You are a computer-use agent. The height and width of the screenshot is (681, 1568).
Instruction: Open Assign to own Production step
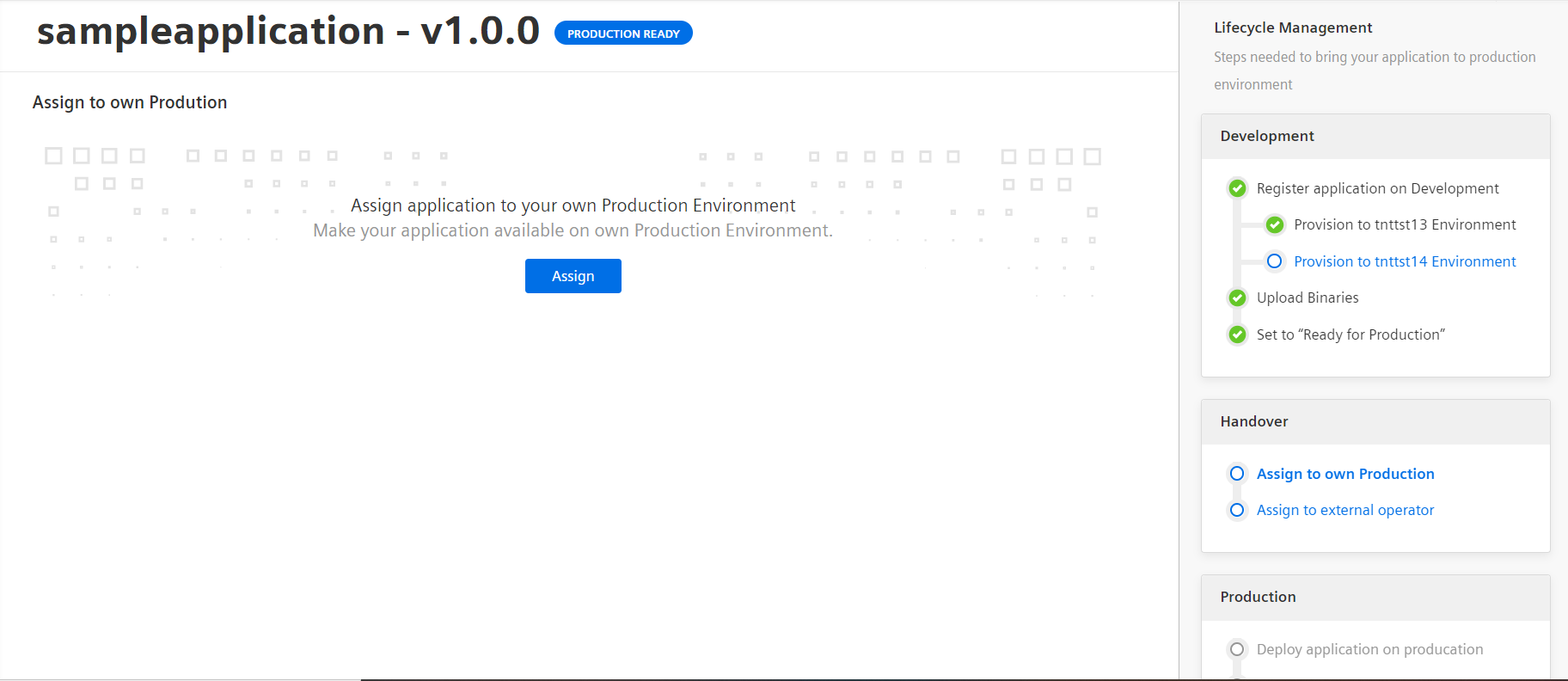1345,474
